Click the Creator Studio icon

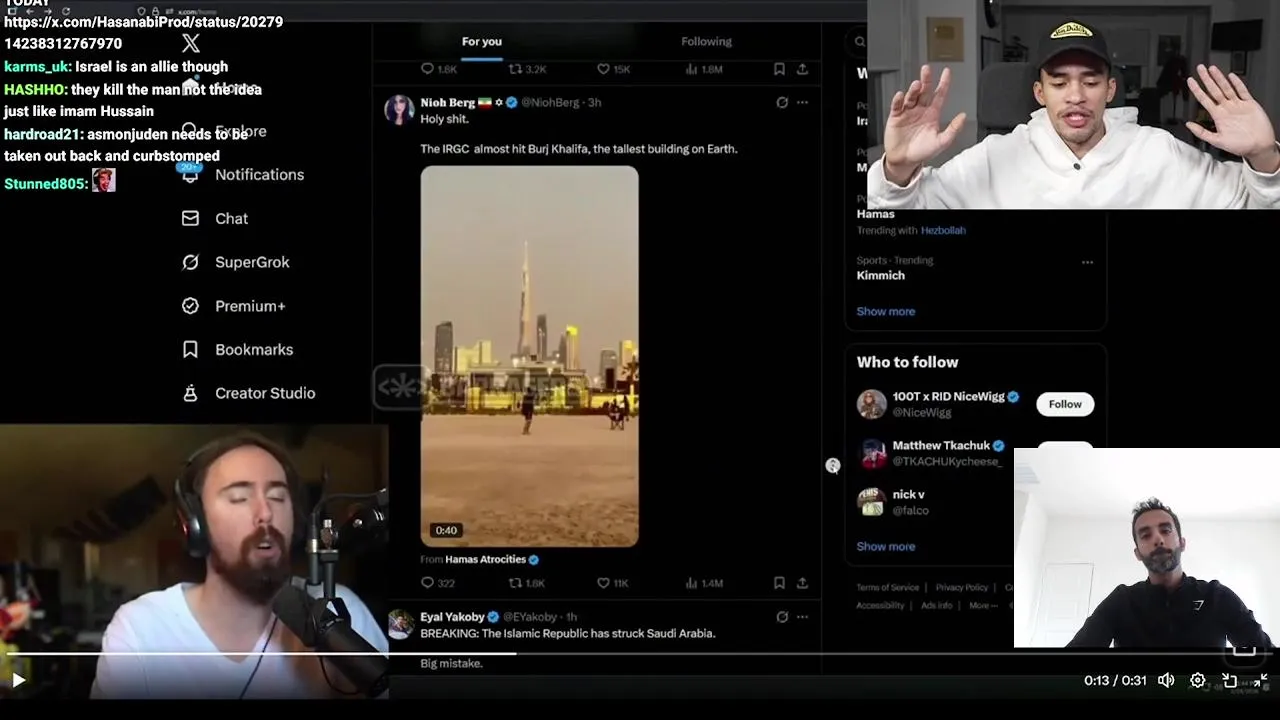[x=190, y=393]
